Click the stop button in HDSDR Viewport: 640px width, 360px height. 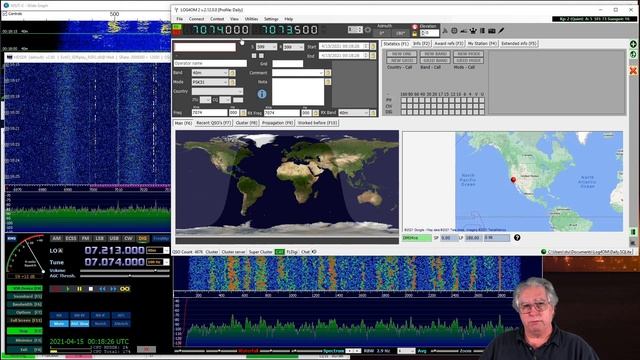(x=91, y=289)
